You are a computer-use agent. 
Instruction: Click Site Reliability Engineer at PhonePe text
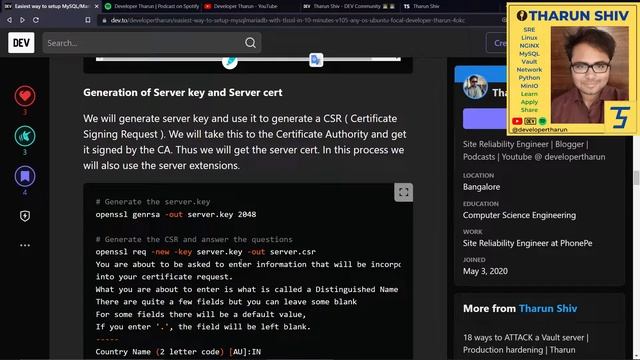click(527, 243)
